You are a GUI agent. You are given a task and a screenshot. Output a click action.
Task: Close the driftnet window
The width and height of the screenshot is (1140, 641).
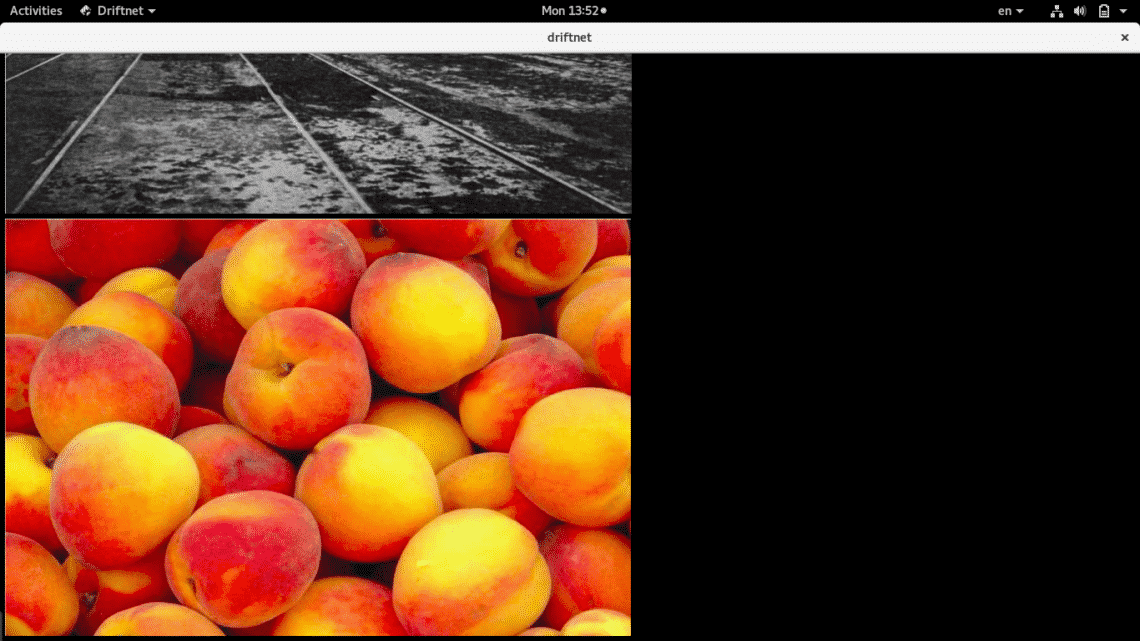pyautogui.click(x=1125, y=37)
